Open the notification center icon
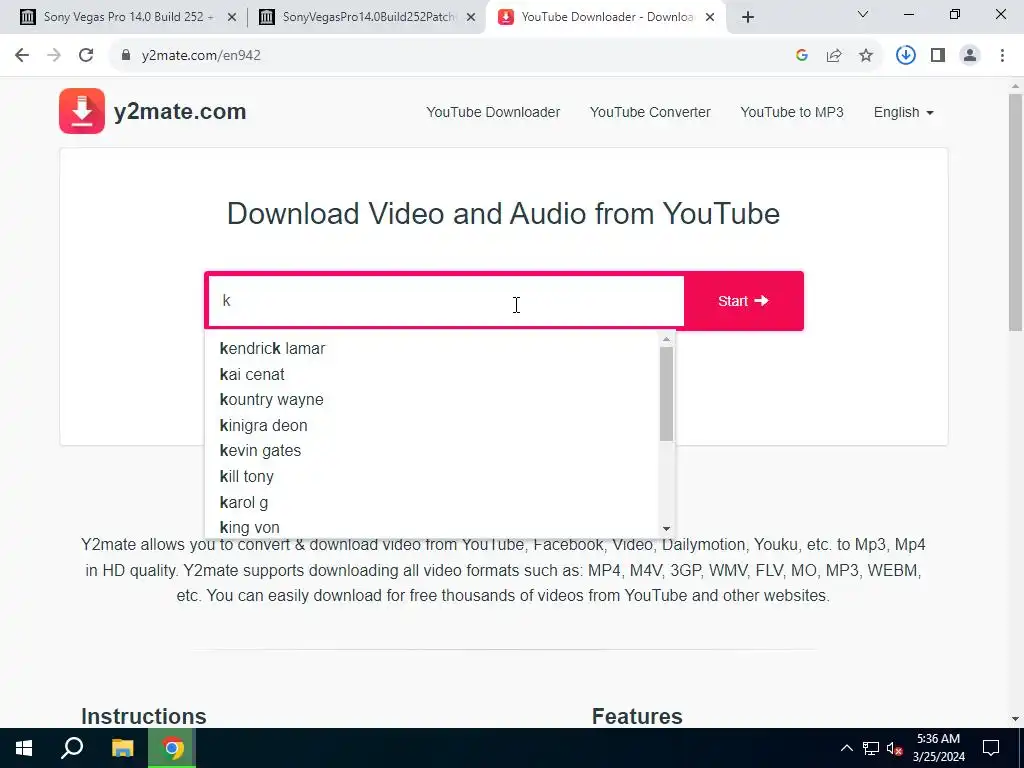 991,748
